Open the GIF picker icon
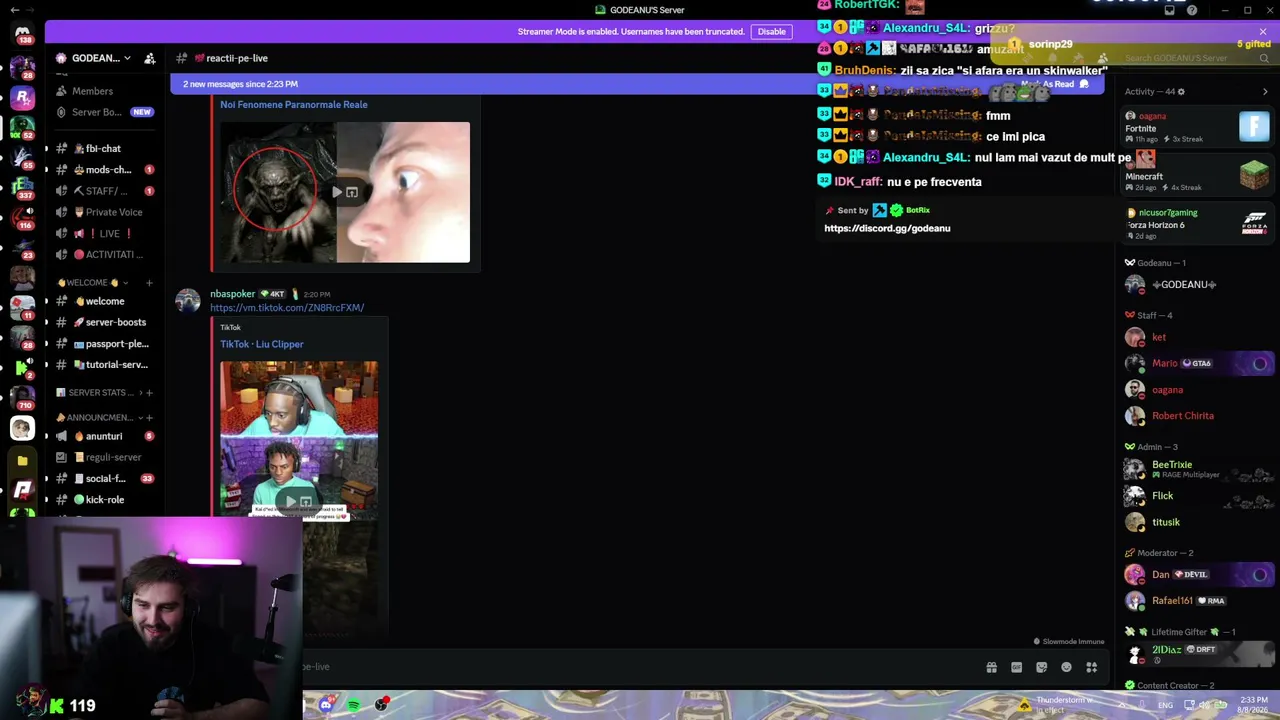Screen dimensions: 1280x720 coord(1016,667)
